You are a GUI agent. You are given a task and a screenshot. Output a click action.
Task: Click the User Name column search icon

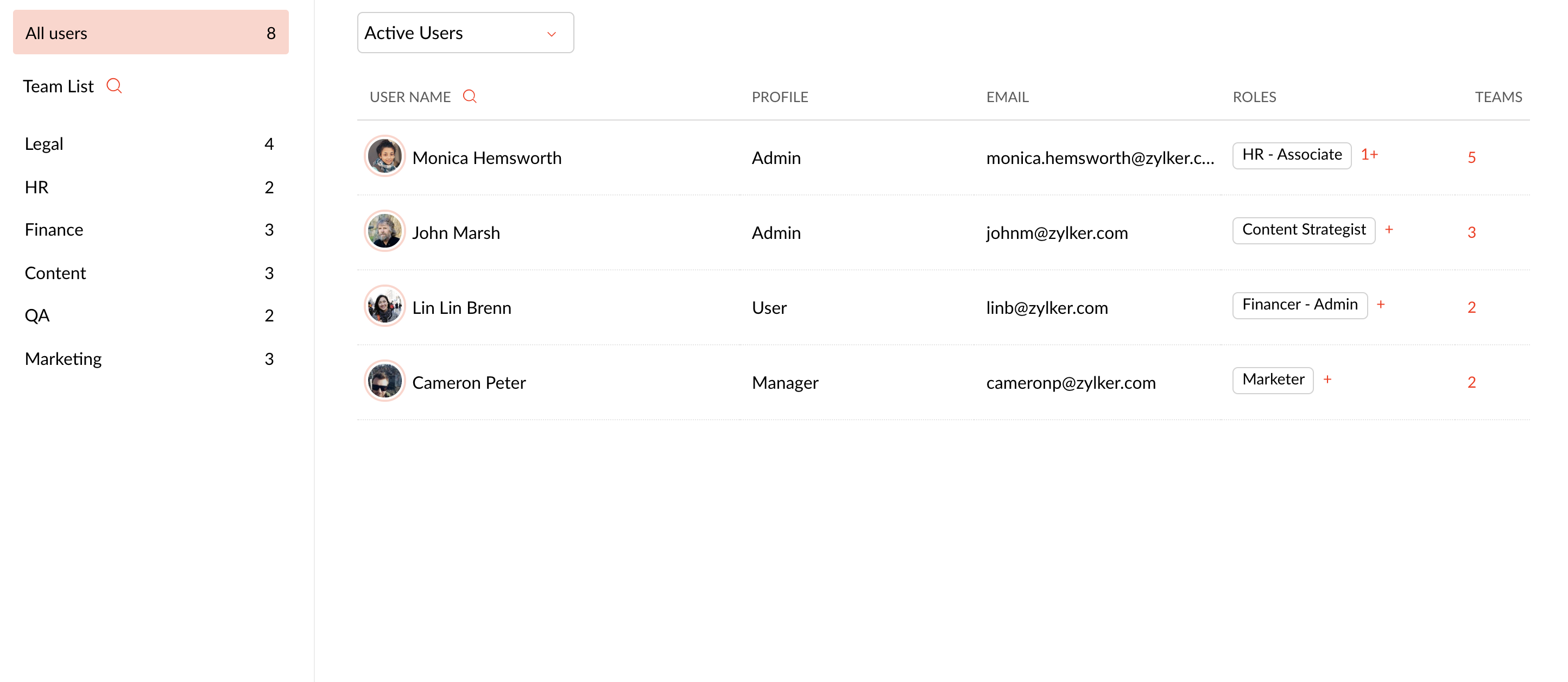click(x=469, y=97)
